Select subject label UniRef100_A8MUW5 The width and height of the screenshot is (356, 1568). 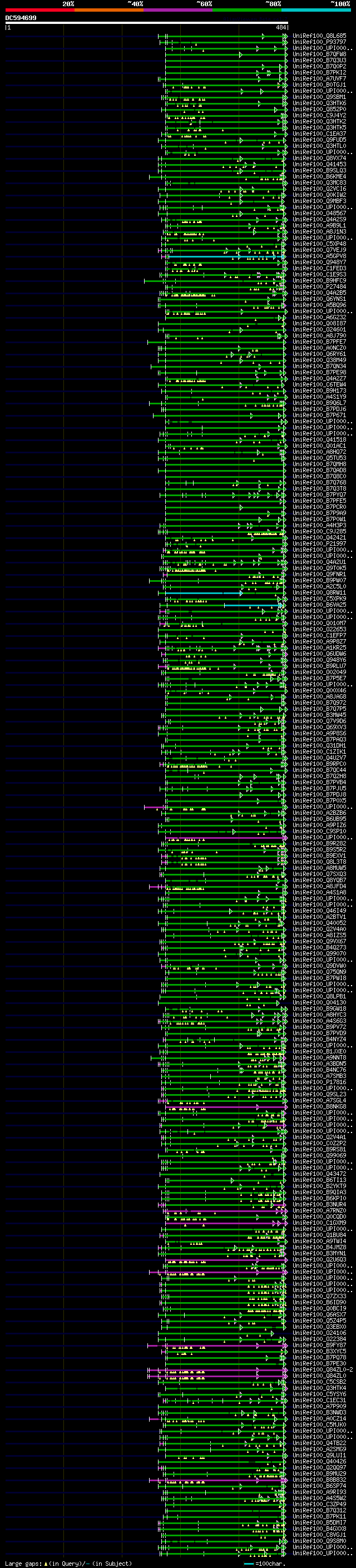click(319, 868)
